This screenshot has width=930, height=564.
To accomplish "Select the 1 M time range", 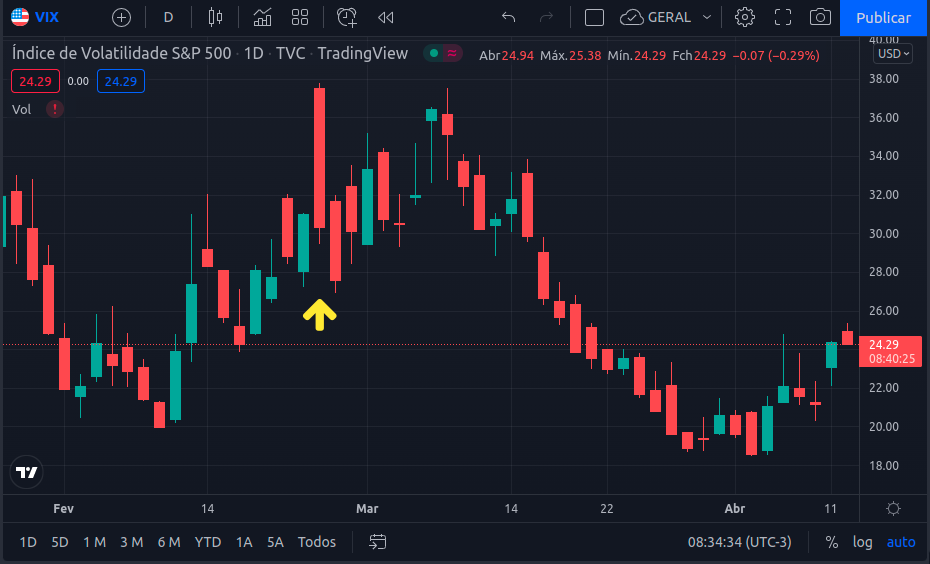I will click(94, 542).
